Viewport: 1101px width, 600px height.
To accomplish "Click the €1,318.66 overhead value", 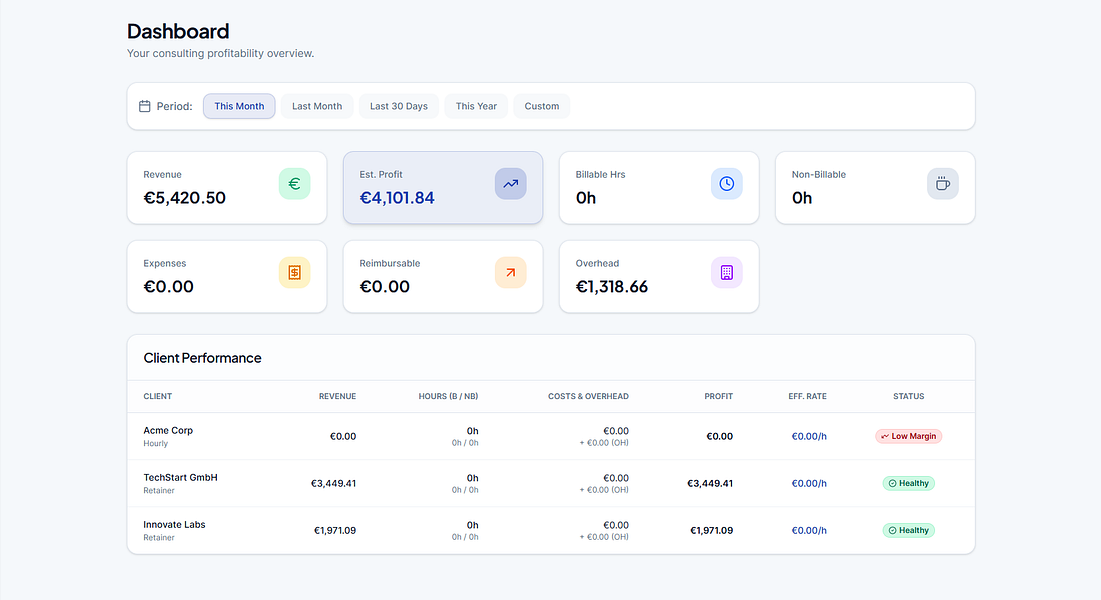I will tap(612, 287).
